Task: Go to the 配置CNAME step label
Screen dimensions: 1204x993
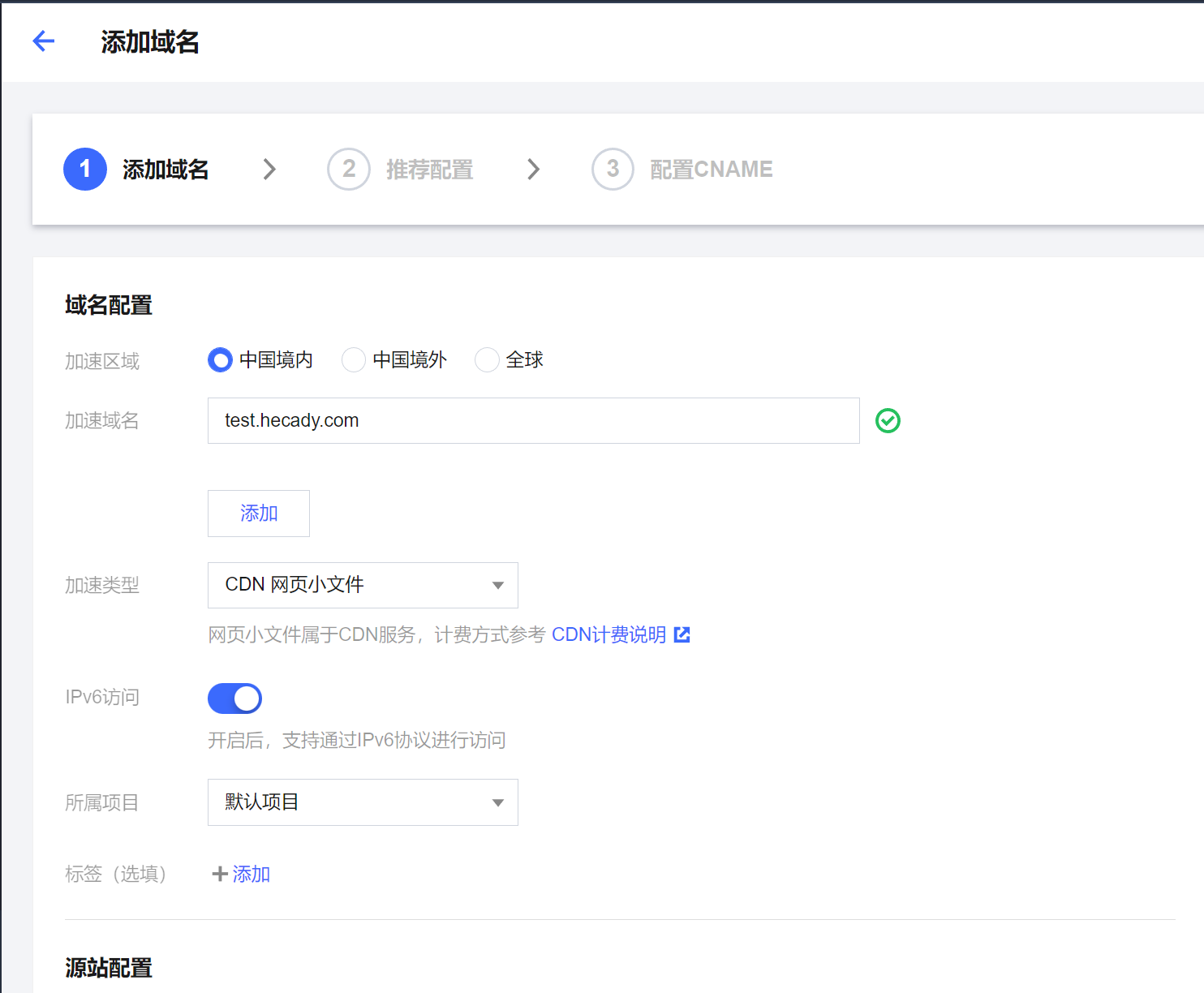Action: click(x=711, y=170)
